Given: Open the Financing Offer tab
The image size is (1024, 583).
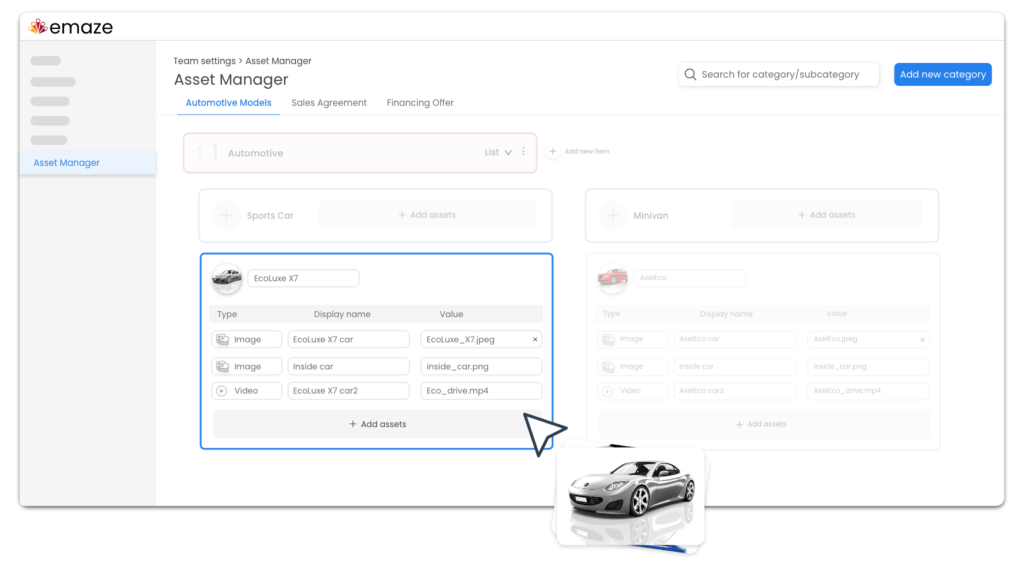Looking at the screenshot, I should pos(419,103).
